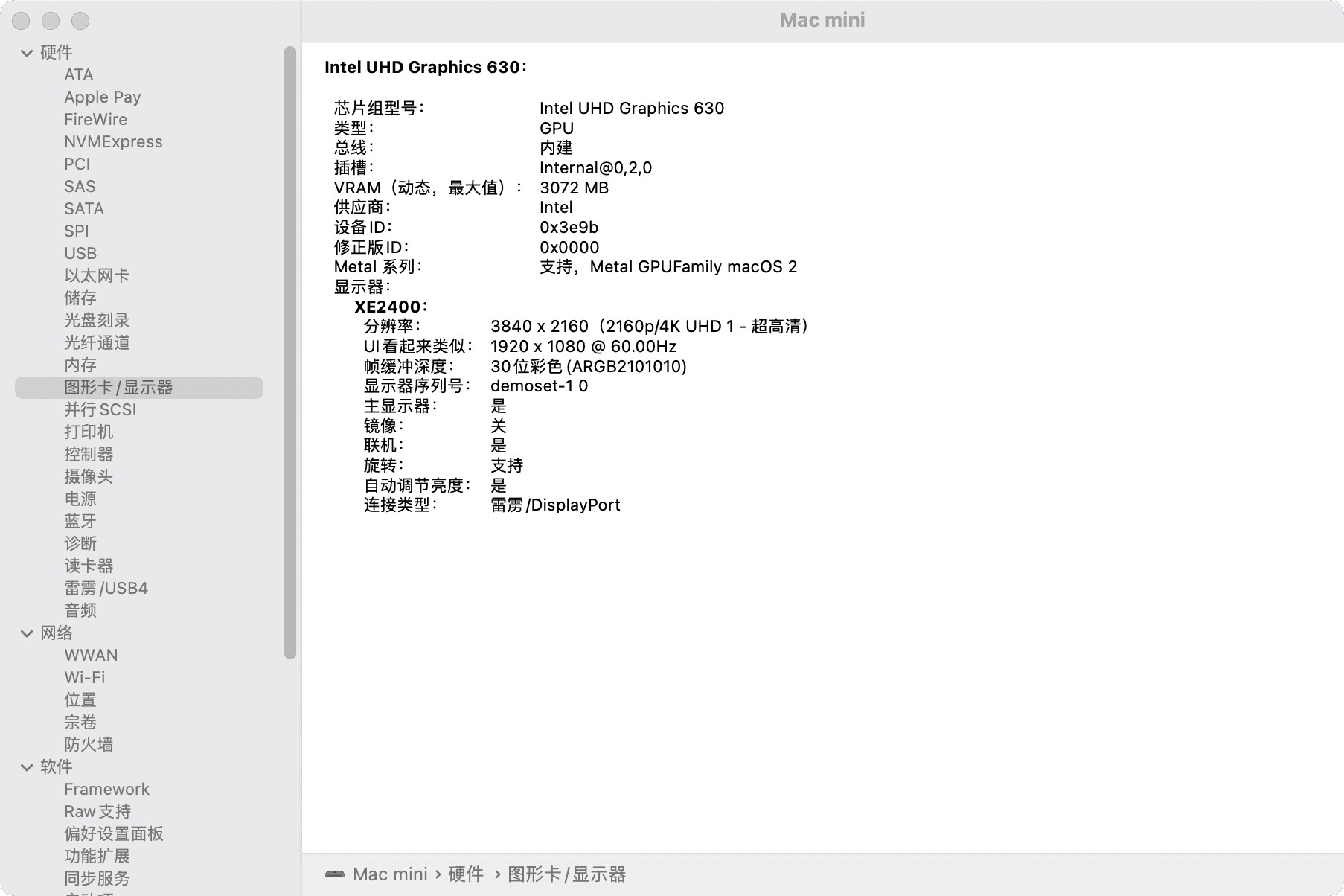Open the 防火墙 entry
This screenshot has height=896, width=1344.
click(x=89, y=745)
